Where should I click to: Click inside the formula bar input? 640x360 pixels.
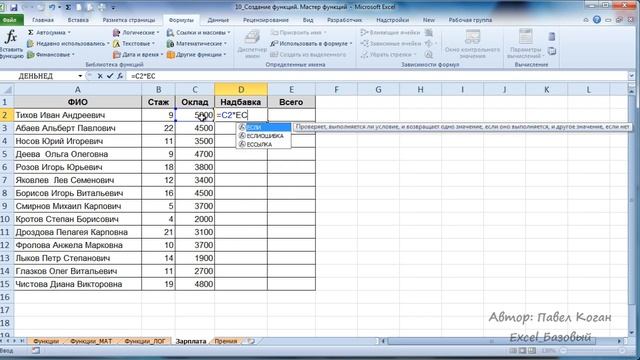[x=378, y=76]
